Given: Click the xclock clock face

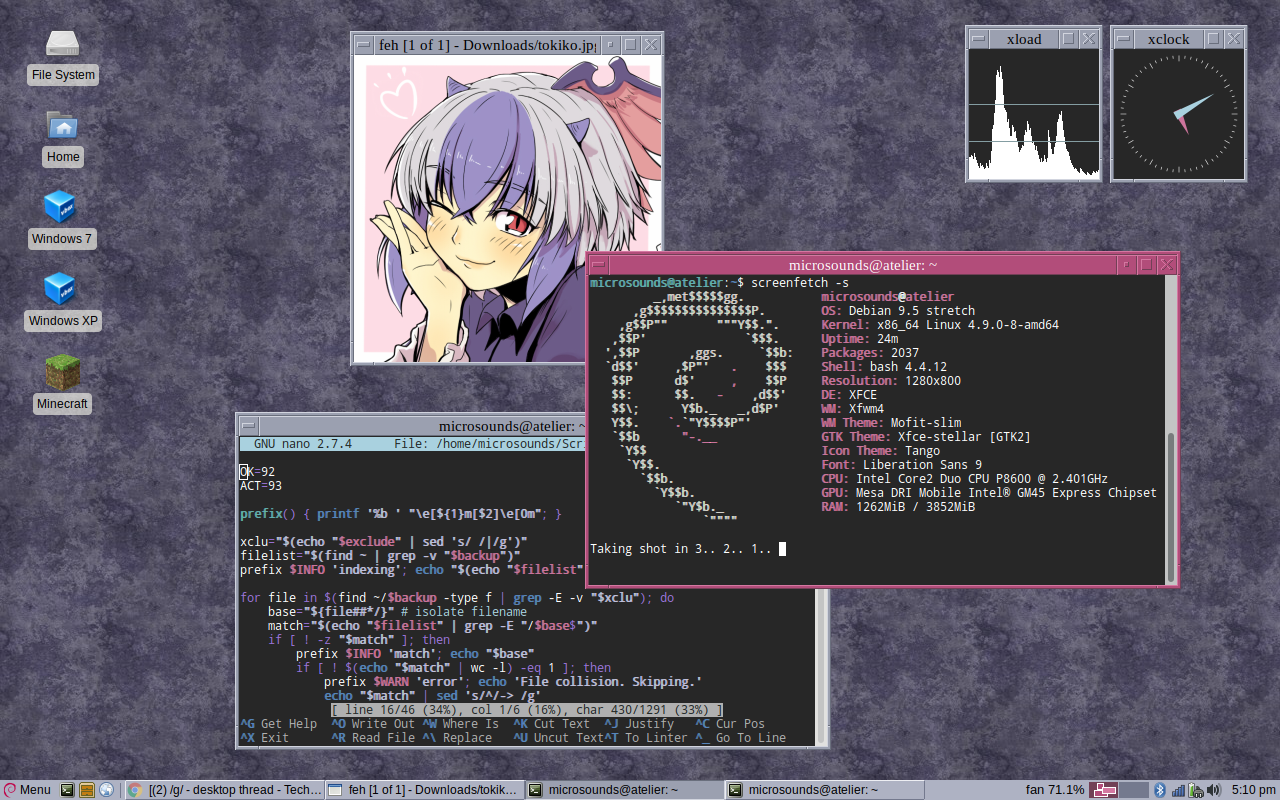Looking at the screenshot, I should pos(1178,114).
